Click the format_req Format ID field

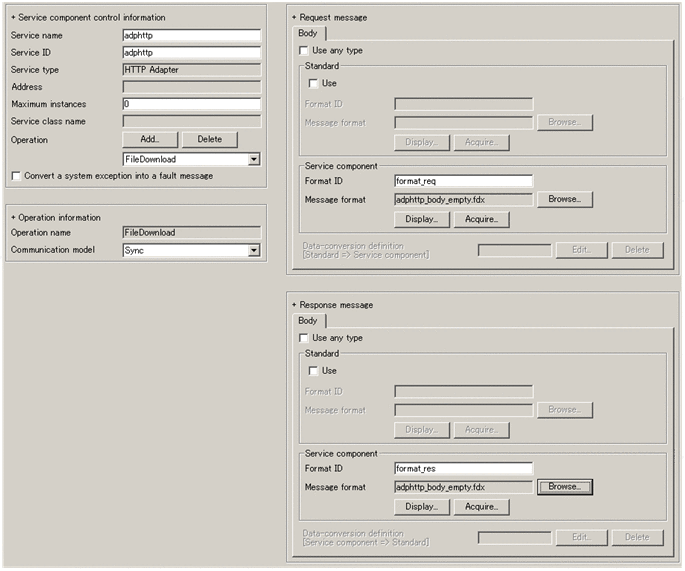pos(463,181)
